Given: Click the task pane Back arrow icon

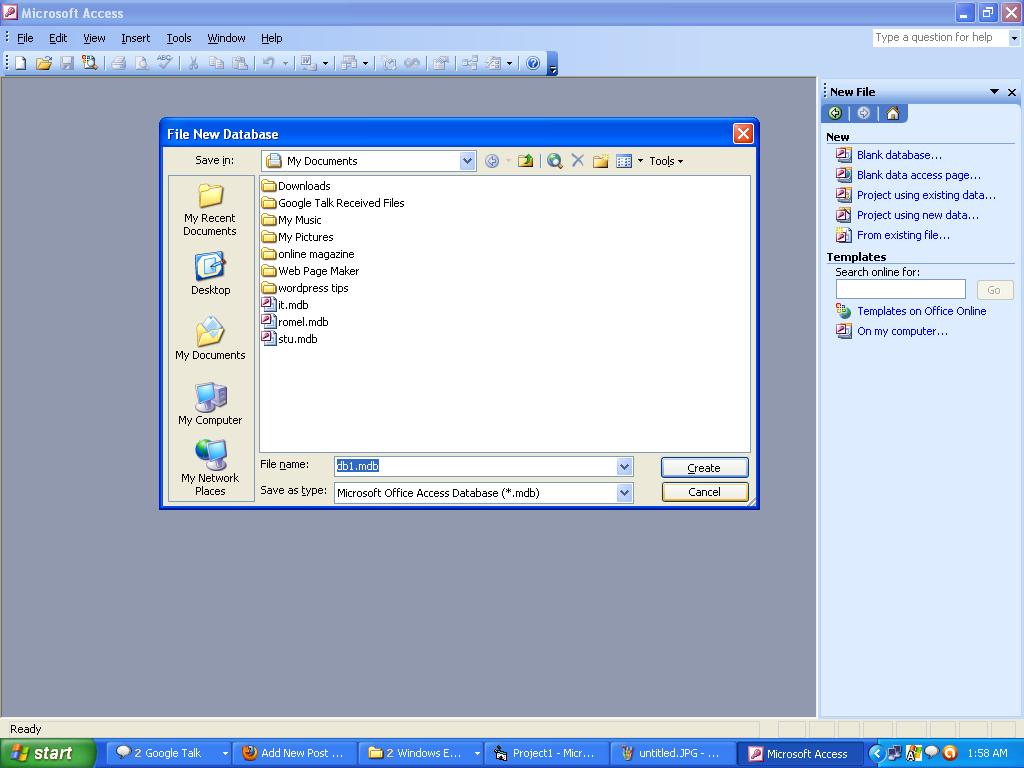Looking at the screenshot, I should [x=835, y=113].
